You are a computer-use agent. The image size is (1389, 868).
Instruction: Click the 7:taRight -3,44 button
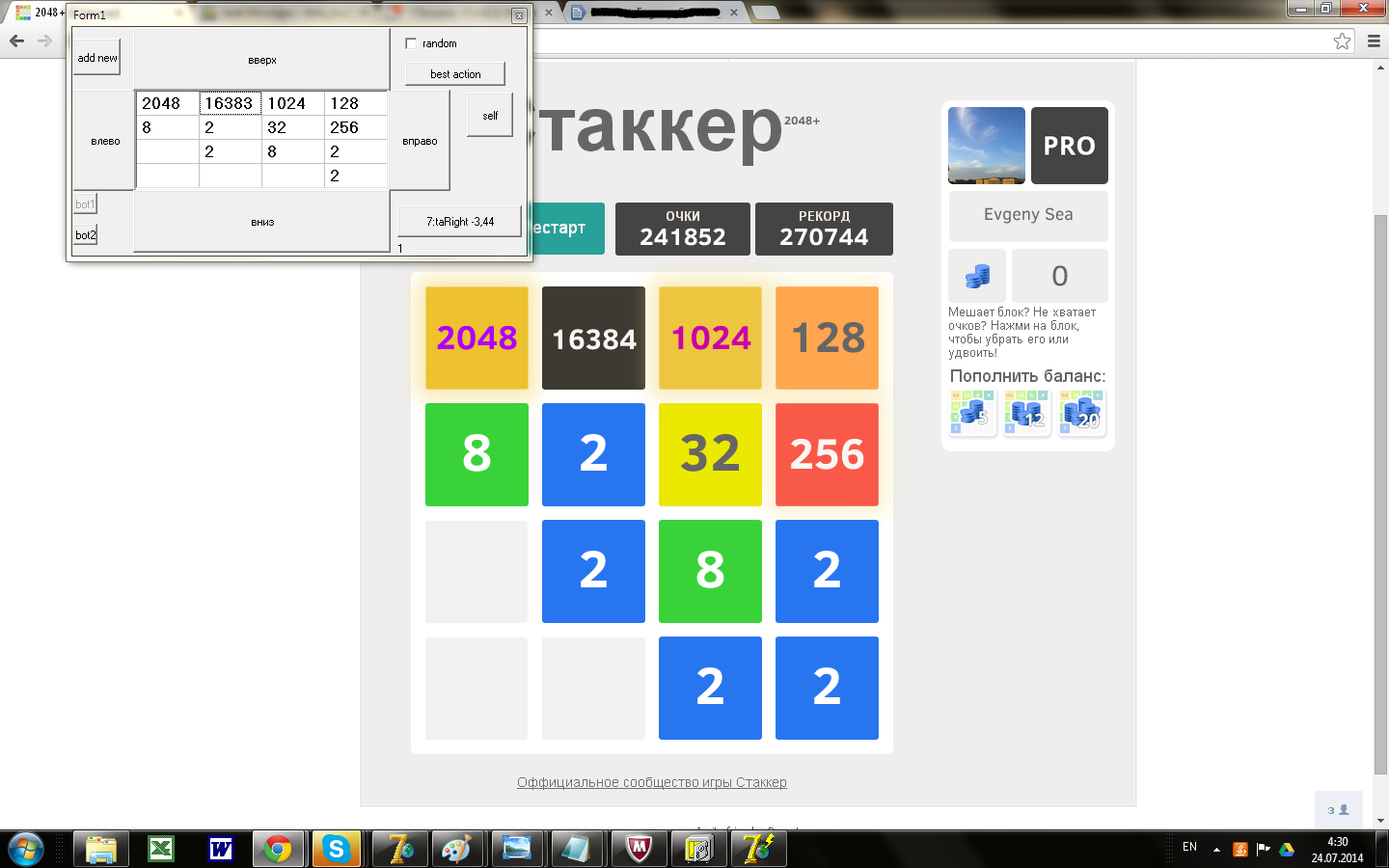tap(460, 222)
